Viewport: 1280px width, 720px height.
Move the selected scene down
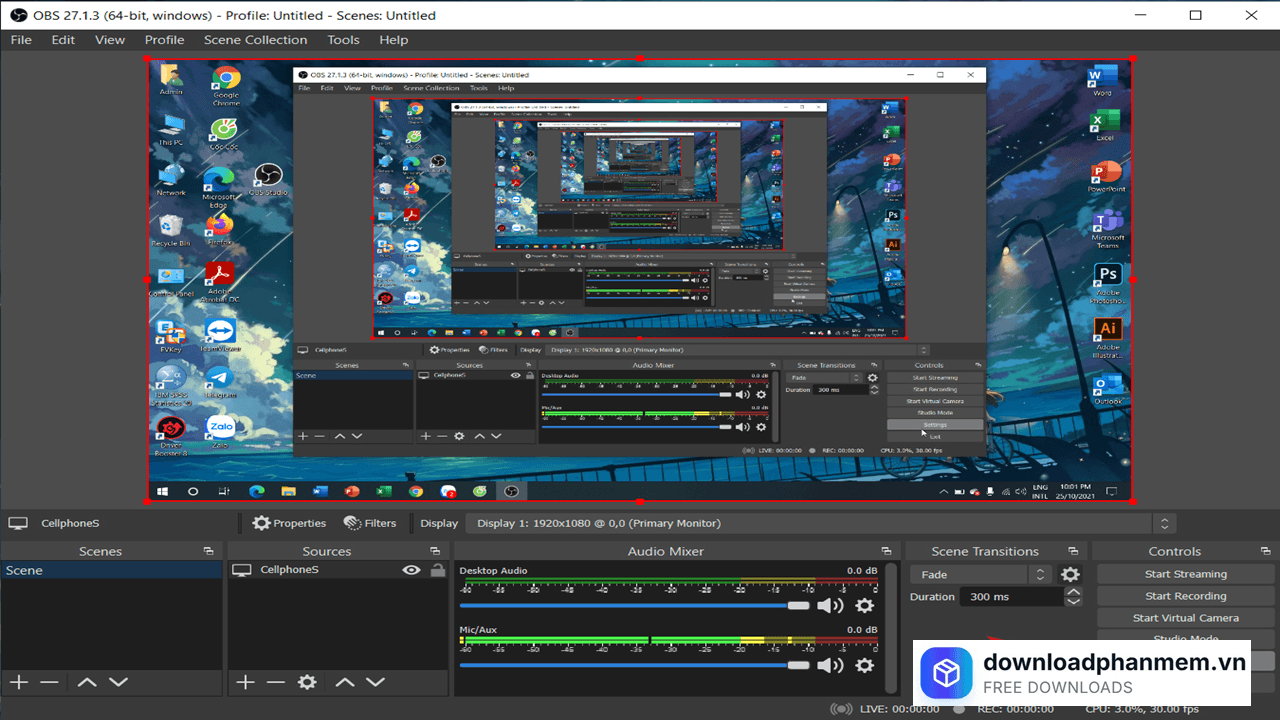118,682
